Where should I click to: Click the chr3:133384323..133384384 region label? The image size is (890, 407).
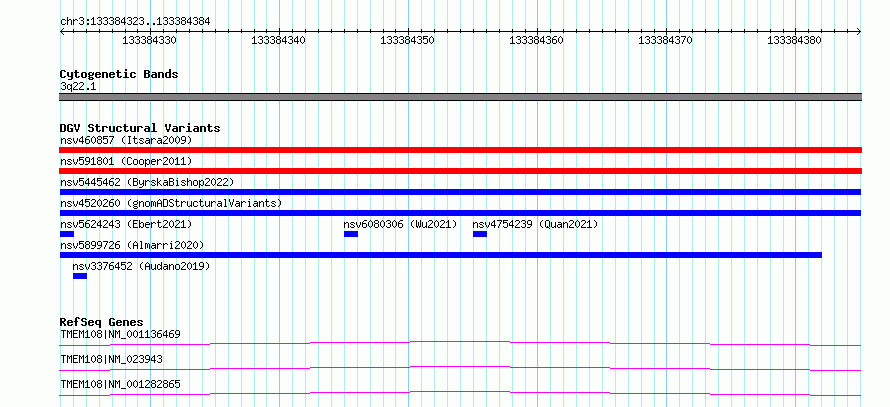pos(135,22)
